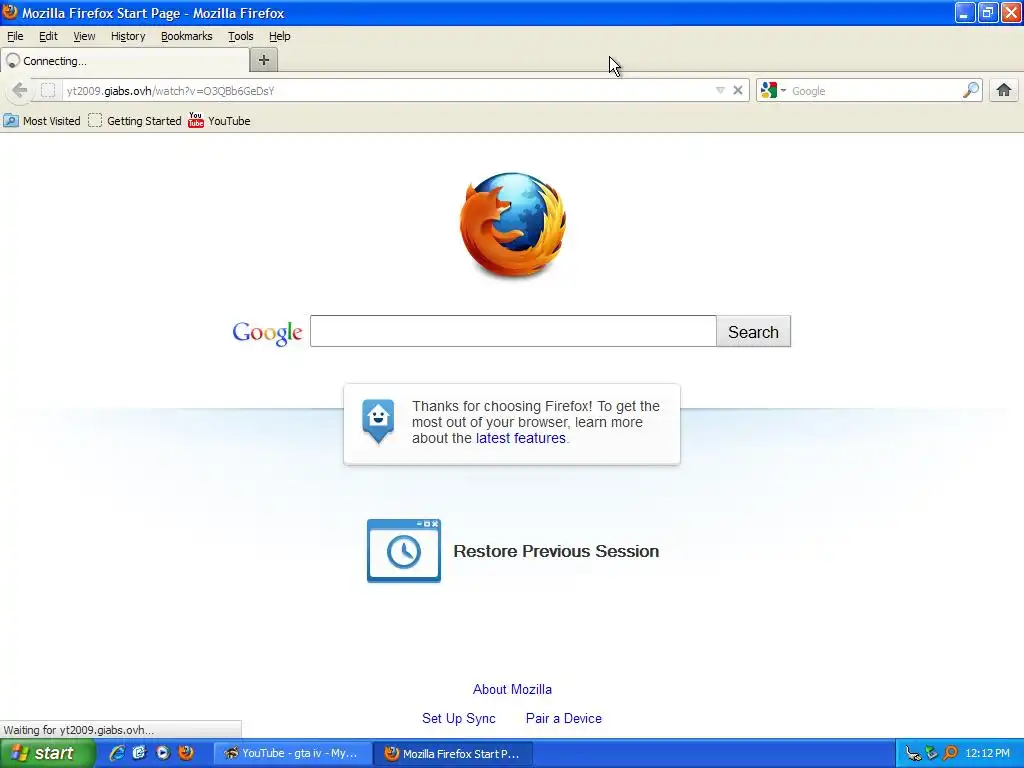1024x768 pixels.
Task: Click the Getting Started bookmark
Action: 135,120
